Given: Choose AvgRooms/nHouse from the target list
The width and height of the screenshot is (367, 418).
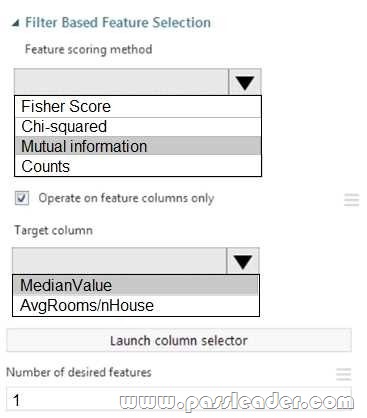Looking at the screenshot, I should pos(136,305).
